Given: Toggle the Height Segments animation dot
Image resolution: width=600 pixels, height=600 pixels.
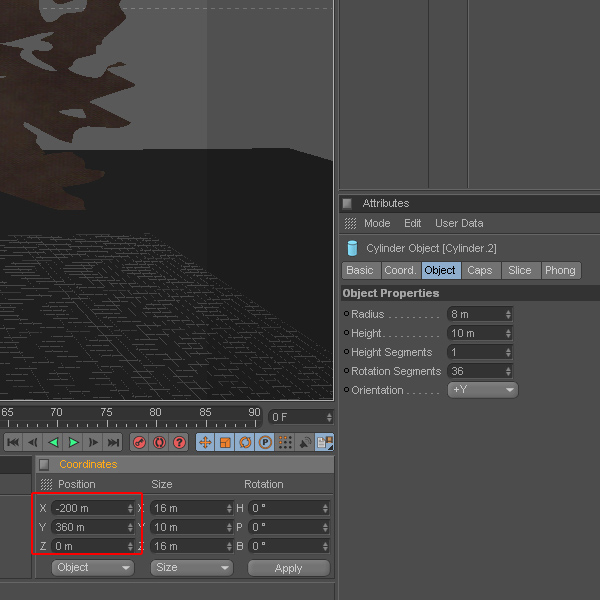Looking at the screenshot, I should [x=346, y=352].
